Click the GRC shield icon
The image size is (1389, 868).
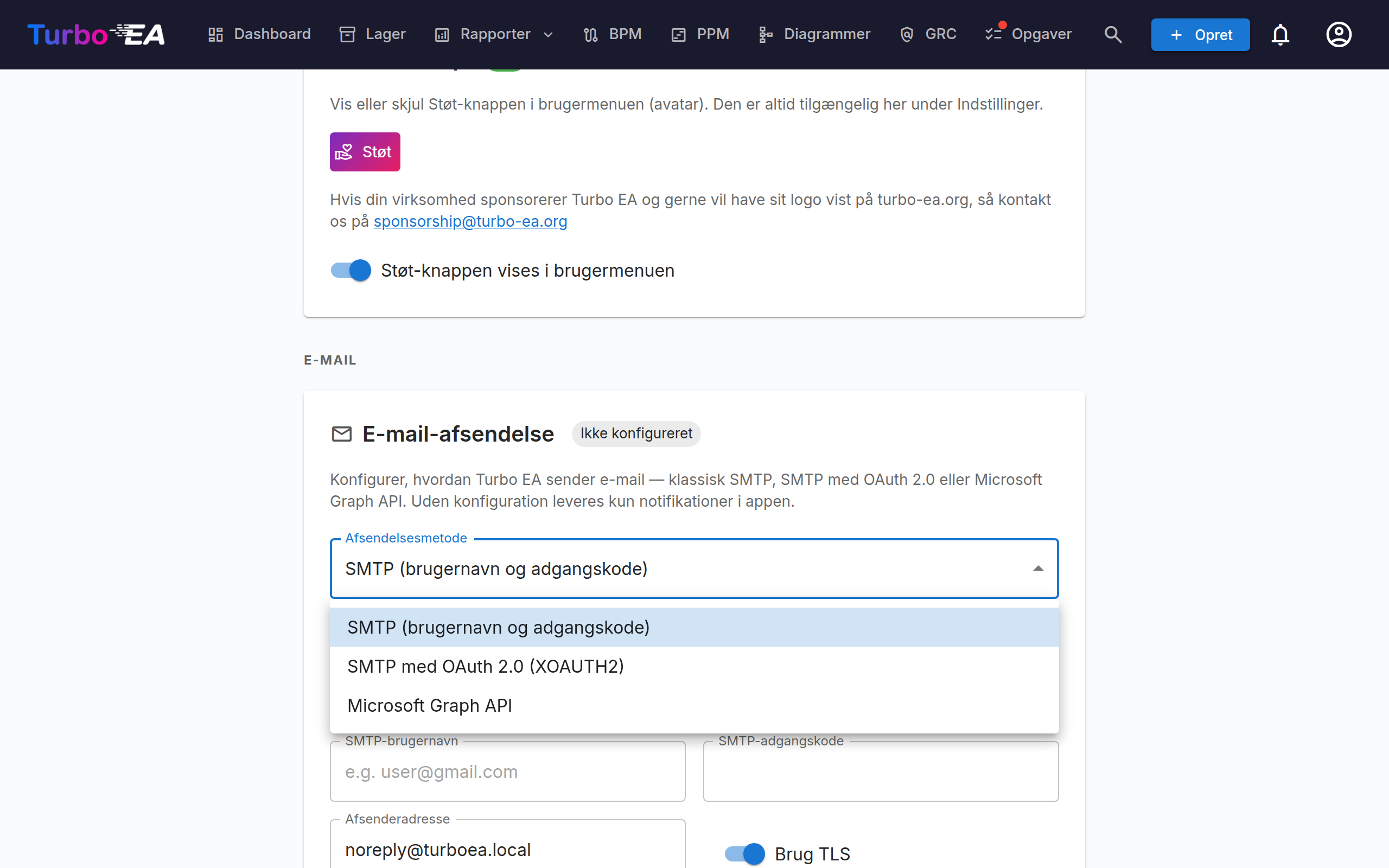point(907,34)
